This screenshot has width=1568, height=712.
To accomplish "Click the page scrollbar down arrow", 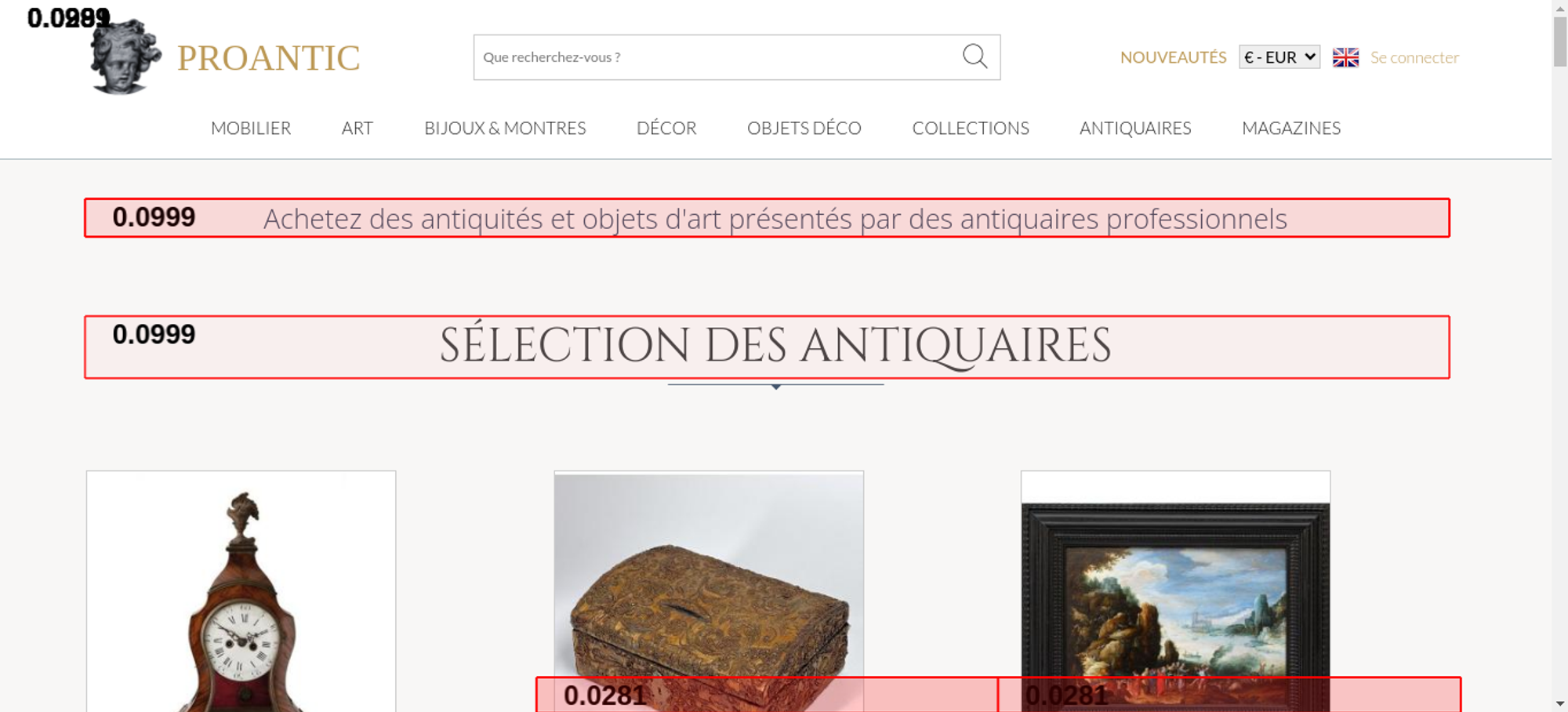I will click(1559, 703).
